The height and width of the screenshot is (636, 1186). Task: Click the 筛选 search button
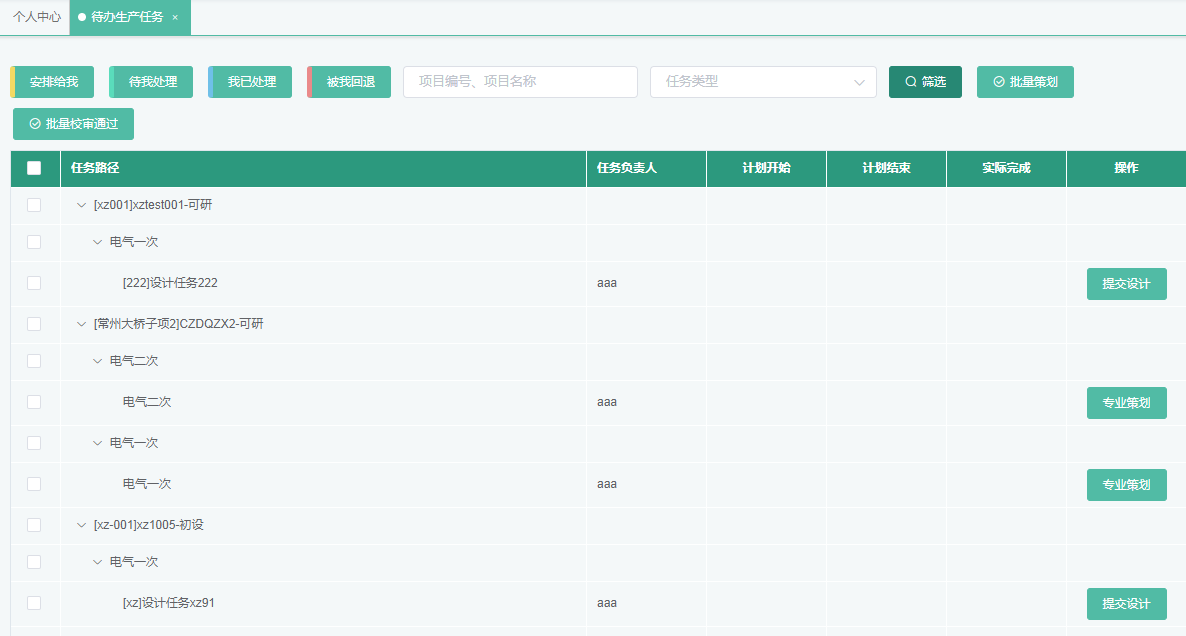click(x=925, y=82)
